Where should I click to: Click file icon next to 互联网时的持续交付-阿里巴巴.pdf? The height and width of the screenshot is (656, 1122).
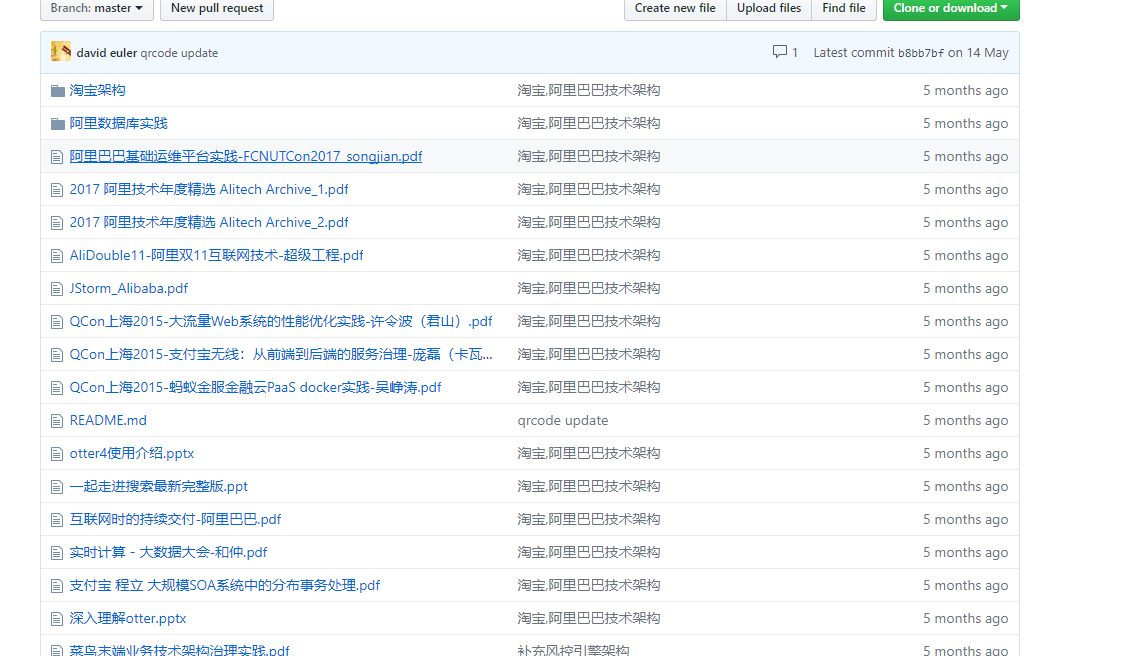click(57, 519)
